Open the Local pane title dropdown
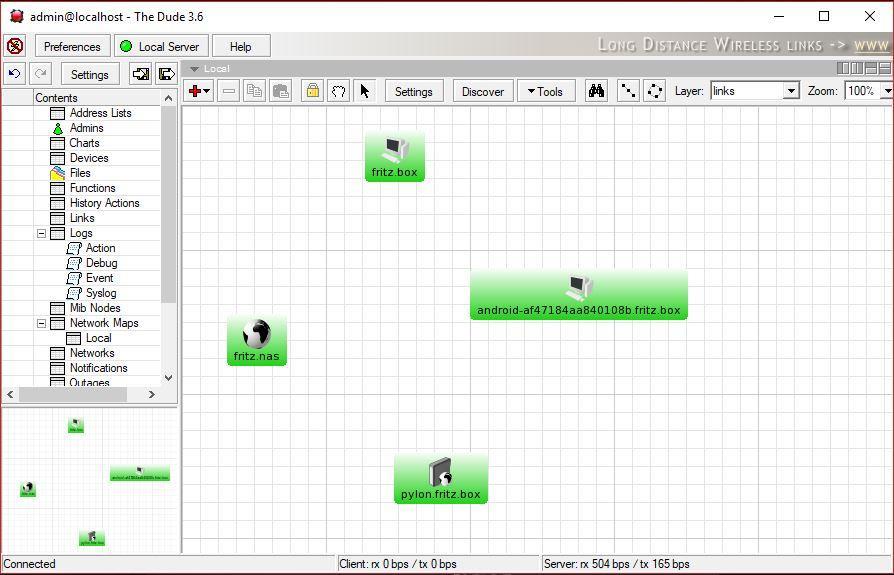The width and height of the screenshot is (894, 575). (195, 69)
